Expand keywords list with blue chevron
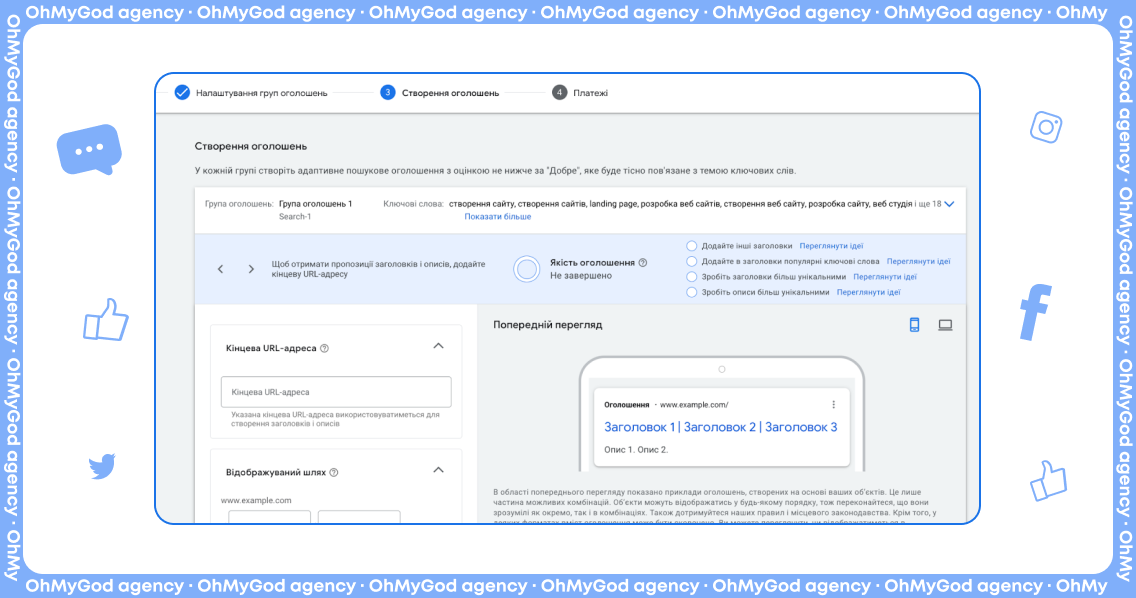Image resolution: width=1136 pixels, height=598 pixels. tap(949, 204)
